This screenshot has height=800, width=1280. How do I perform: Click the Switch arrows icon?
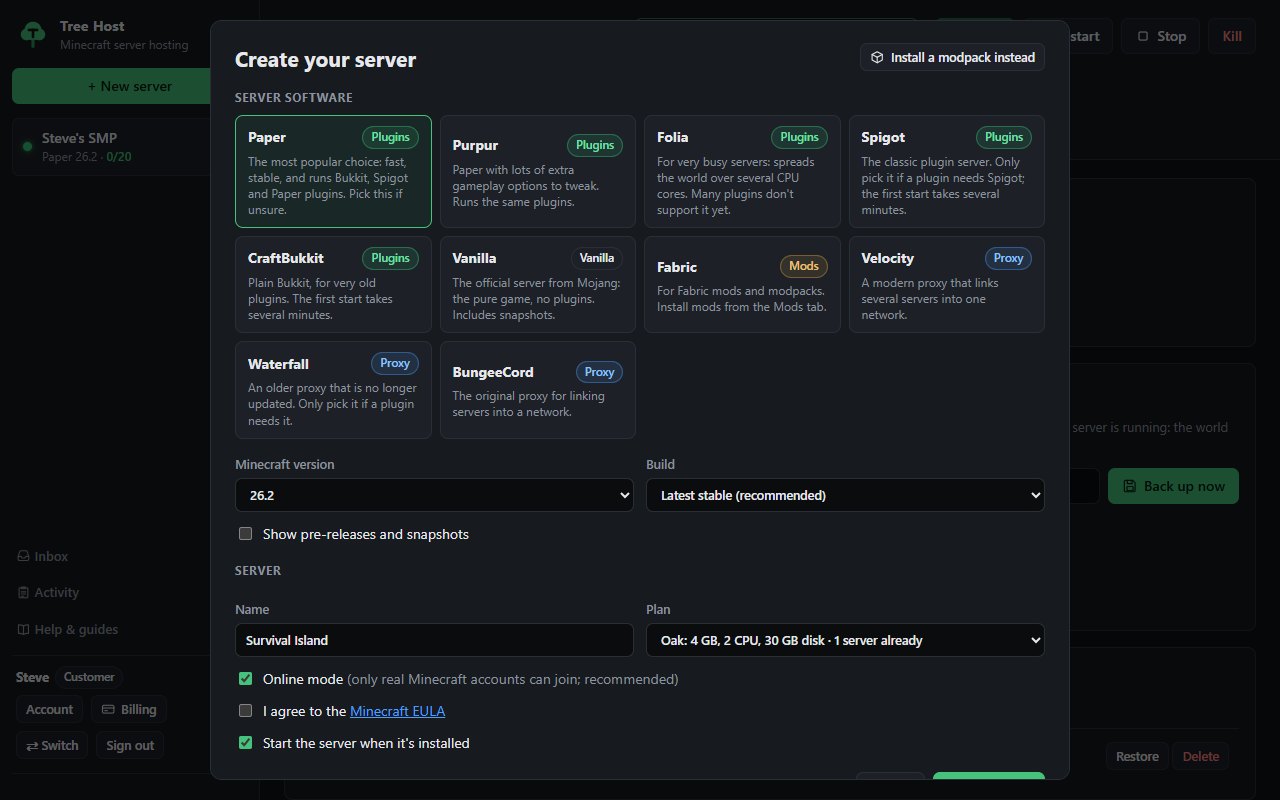[x=31, y=745]
